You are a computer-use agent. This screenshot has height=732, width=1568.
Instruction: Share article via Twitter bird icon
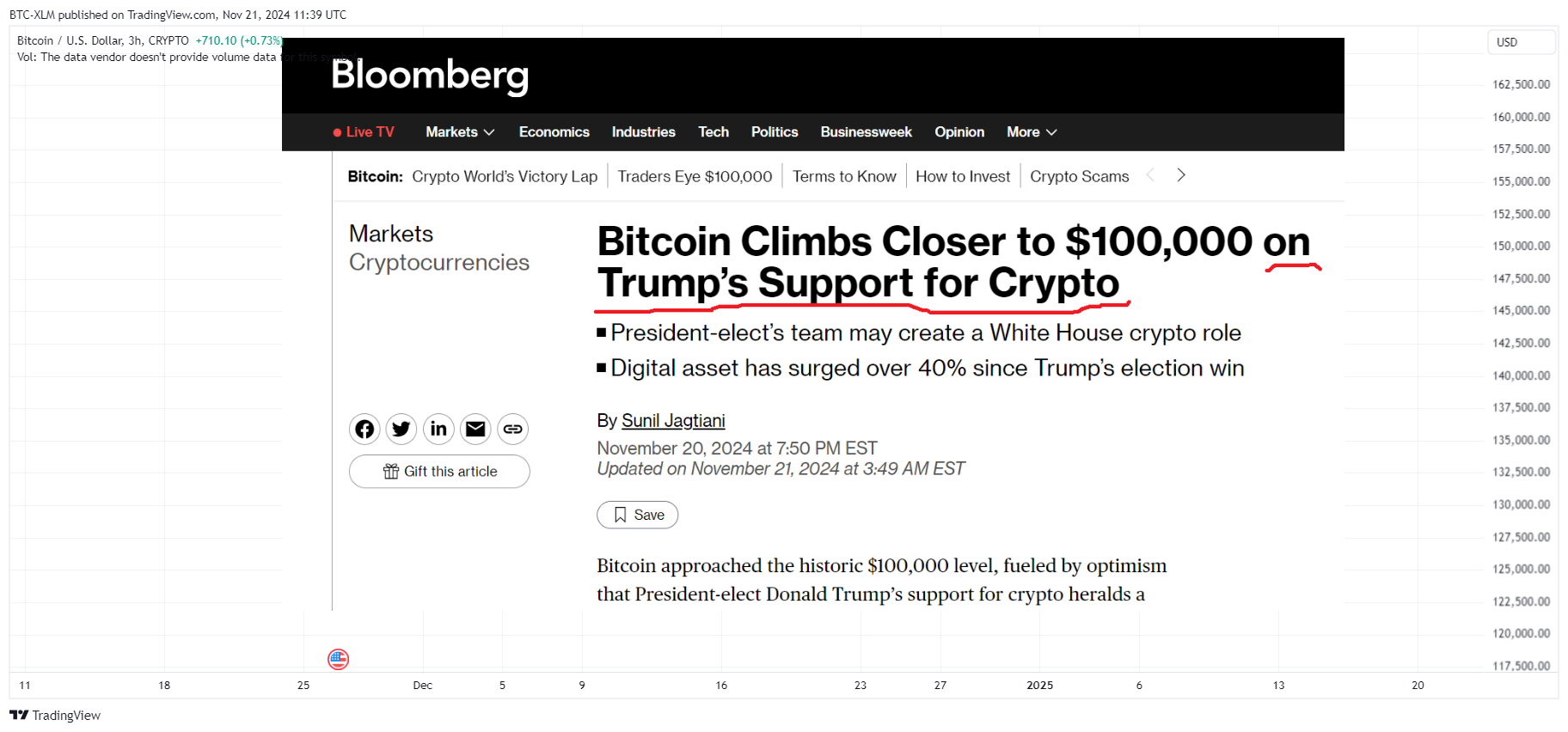[x=401, y=429]
